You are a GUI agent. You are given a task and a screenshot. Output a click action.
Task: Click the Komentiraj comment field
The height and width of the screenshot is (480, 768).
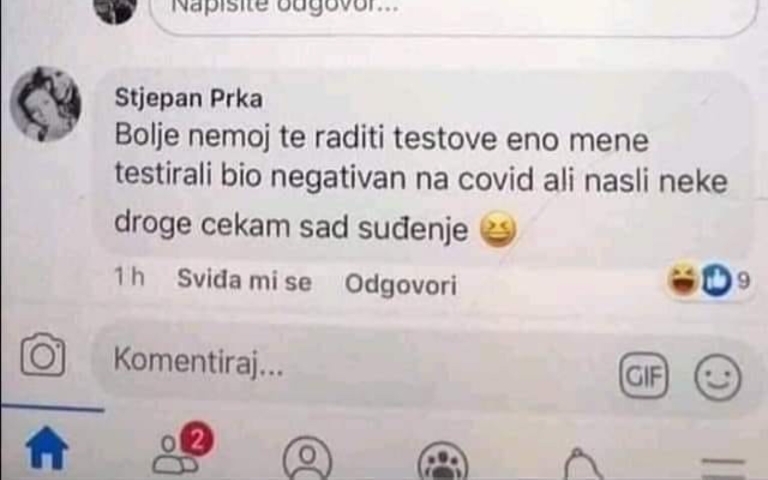[353, 367]
